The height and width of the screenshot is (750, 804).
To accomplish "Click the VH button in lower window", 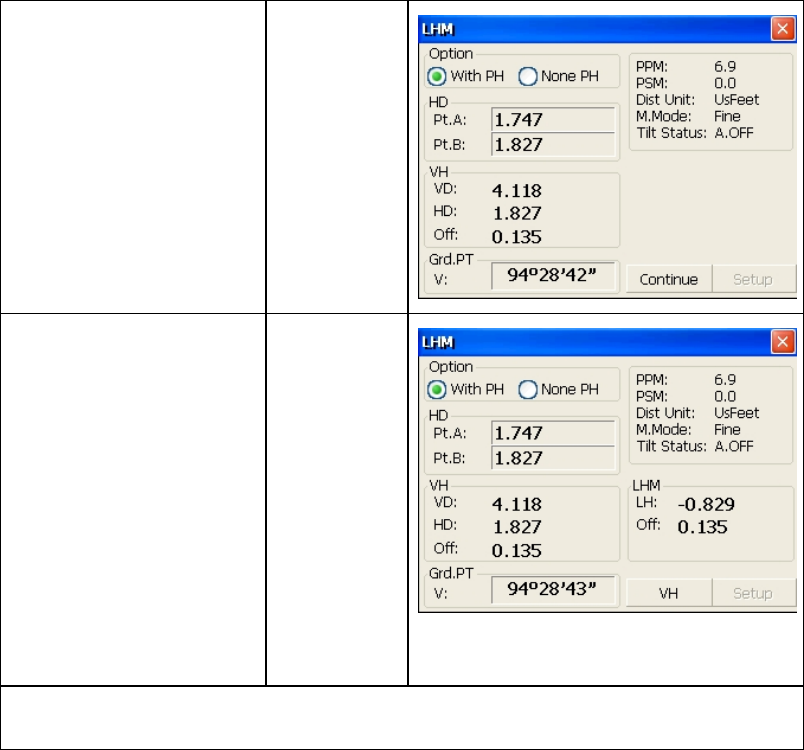I will tap(669, 593).
